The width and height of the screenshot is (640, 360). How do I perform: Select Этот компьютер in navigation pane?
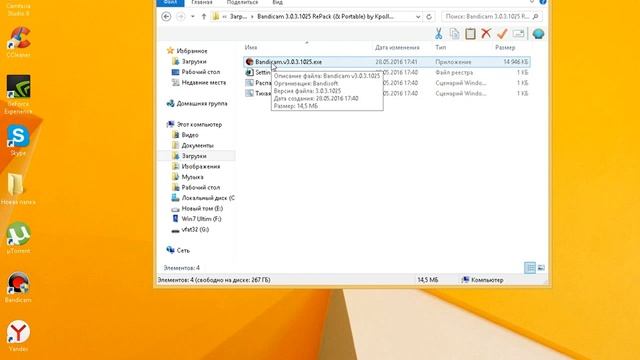(199, 124)
